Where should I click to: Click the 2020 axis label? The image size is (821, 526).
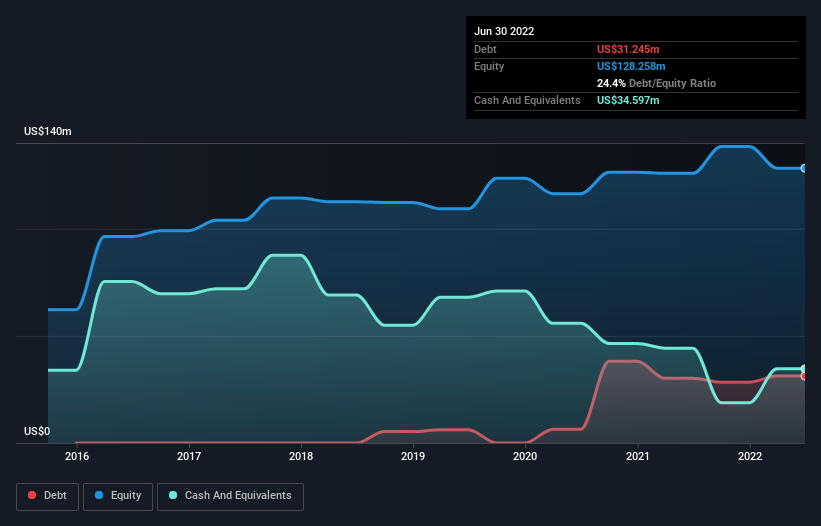525,456
